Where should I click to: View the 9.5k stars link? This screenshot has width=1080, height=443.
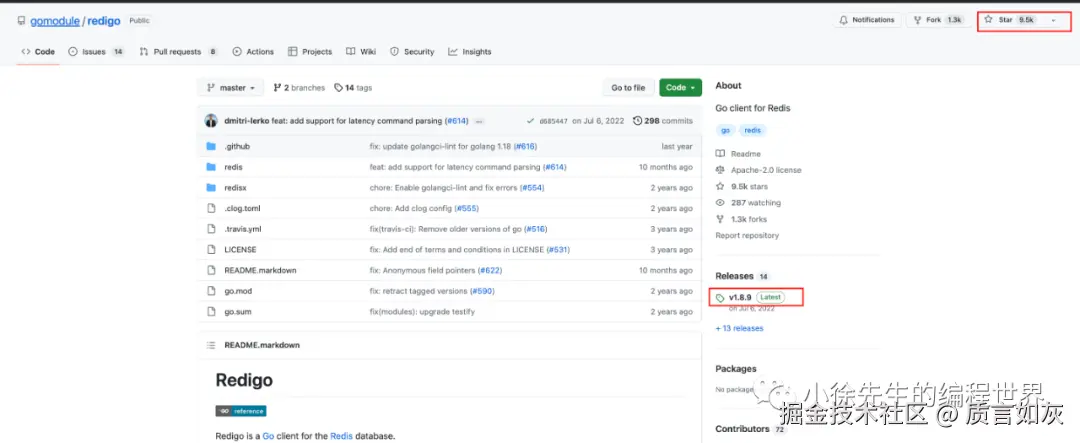pyautogui.click(x=742, y=186)
